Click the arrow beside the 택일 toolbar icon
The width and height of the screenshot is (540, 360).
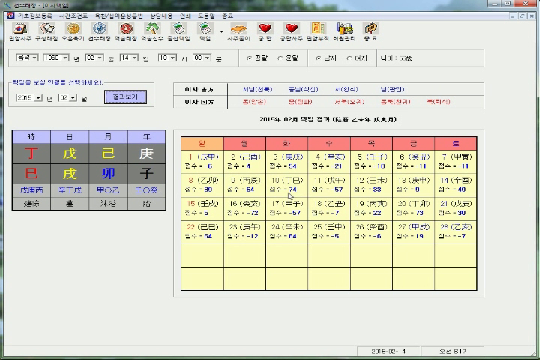(x=221, y=31)
